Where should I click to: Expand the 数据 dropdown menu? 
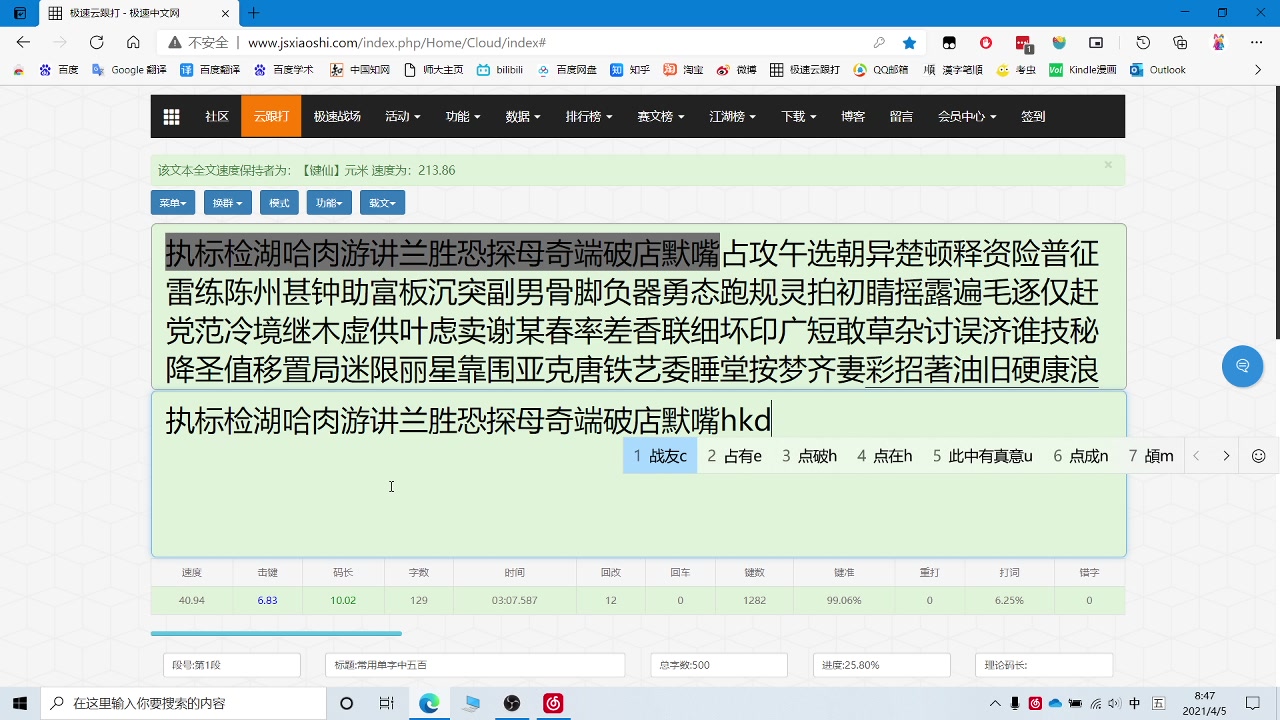[x=523, y=117]
